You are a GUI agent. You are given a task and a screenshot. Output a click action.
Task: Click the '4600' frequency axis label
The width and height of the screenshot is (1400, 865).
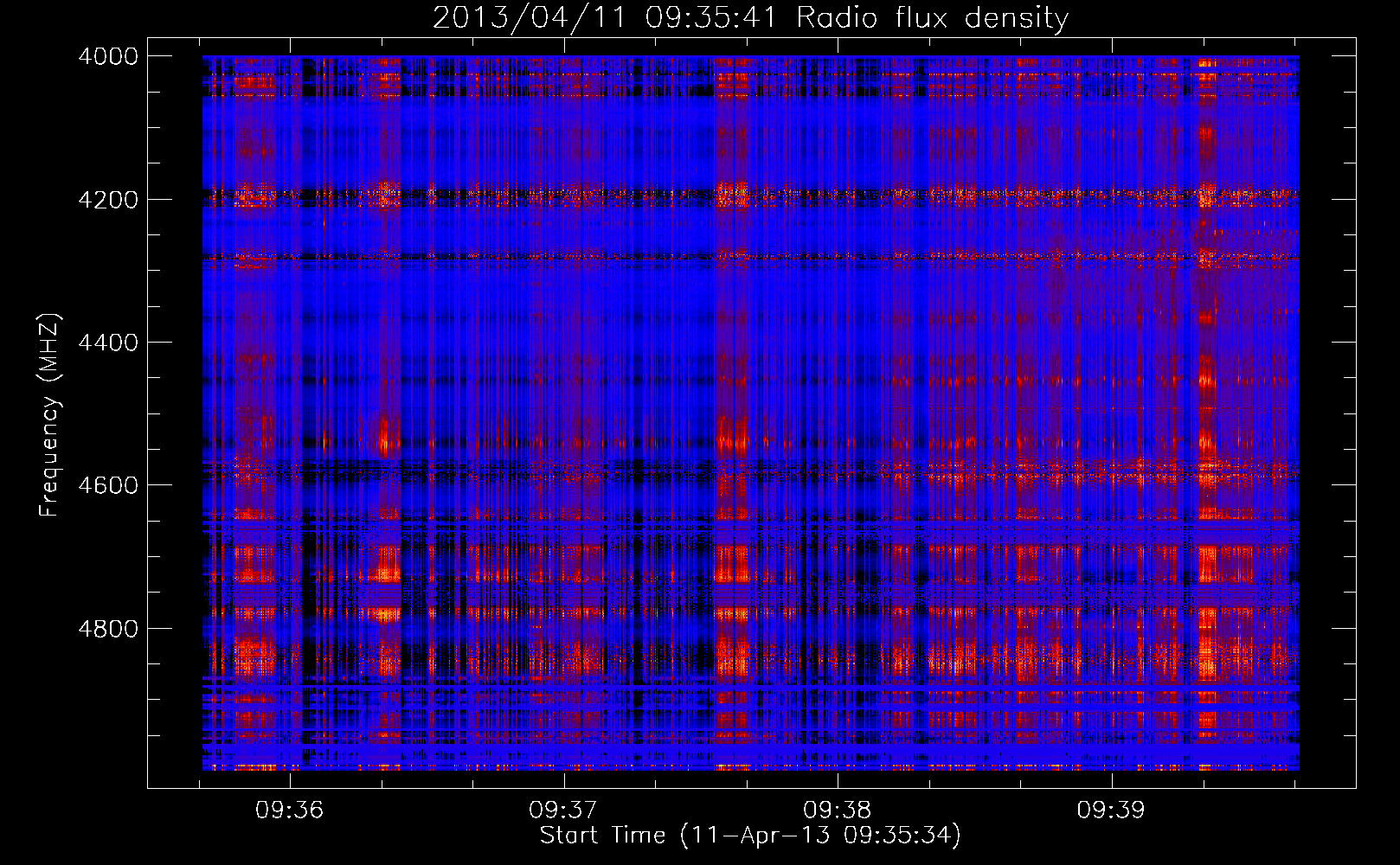108,485
